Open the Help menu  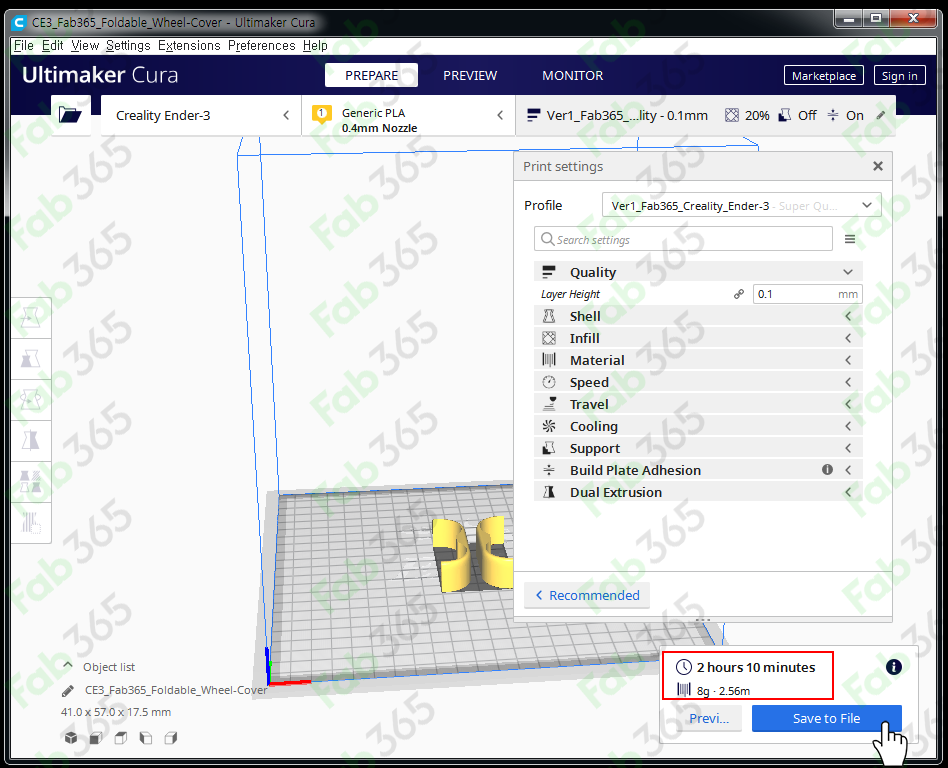315,45
